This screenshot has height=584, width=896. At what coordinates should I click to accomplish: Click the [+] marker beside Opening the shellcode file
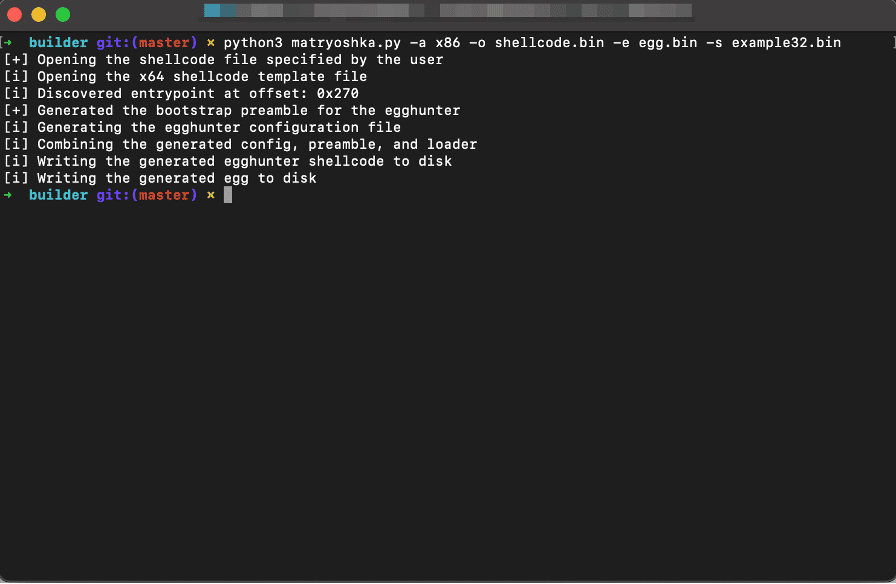[16, 59]
